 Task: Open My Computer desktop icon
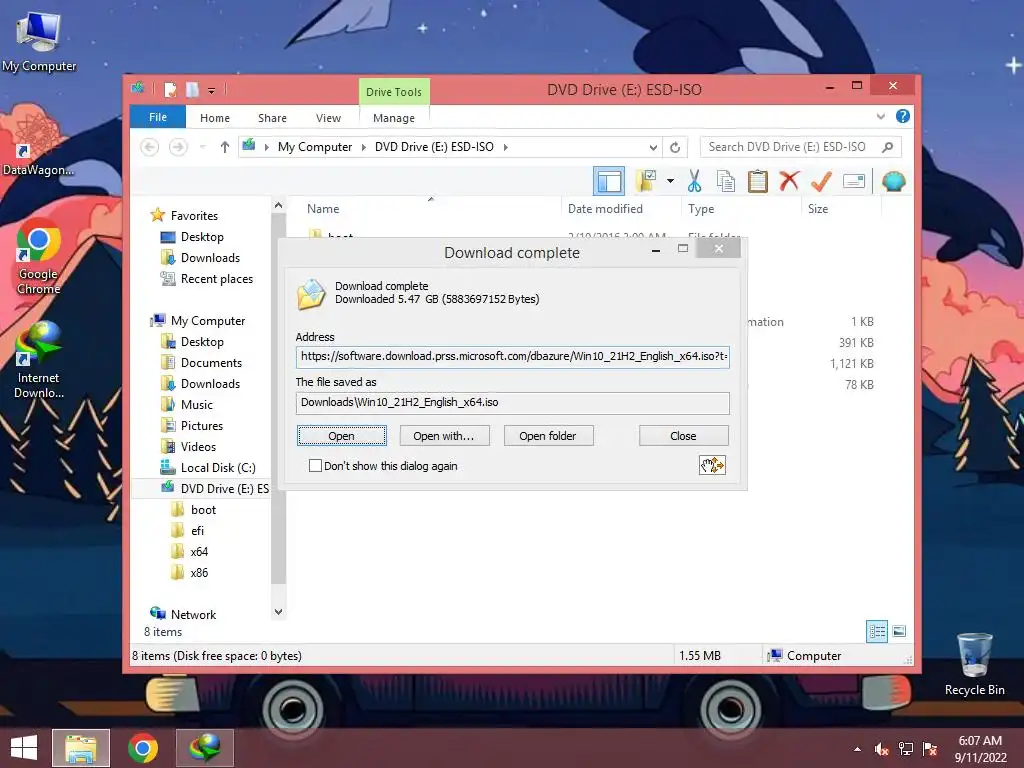(x=39, y=40)
